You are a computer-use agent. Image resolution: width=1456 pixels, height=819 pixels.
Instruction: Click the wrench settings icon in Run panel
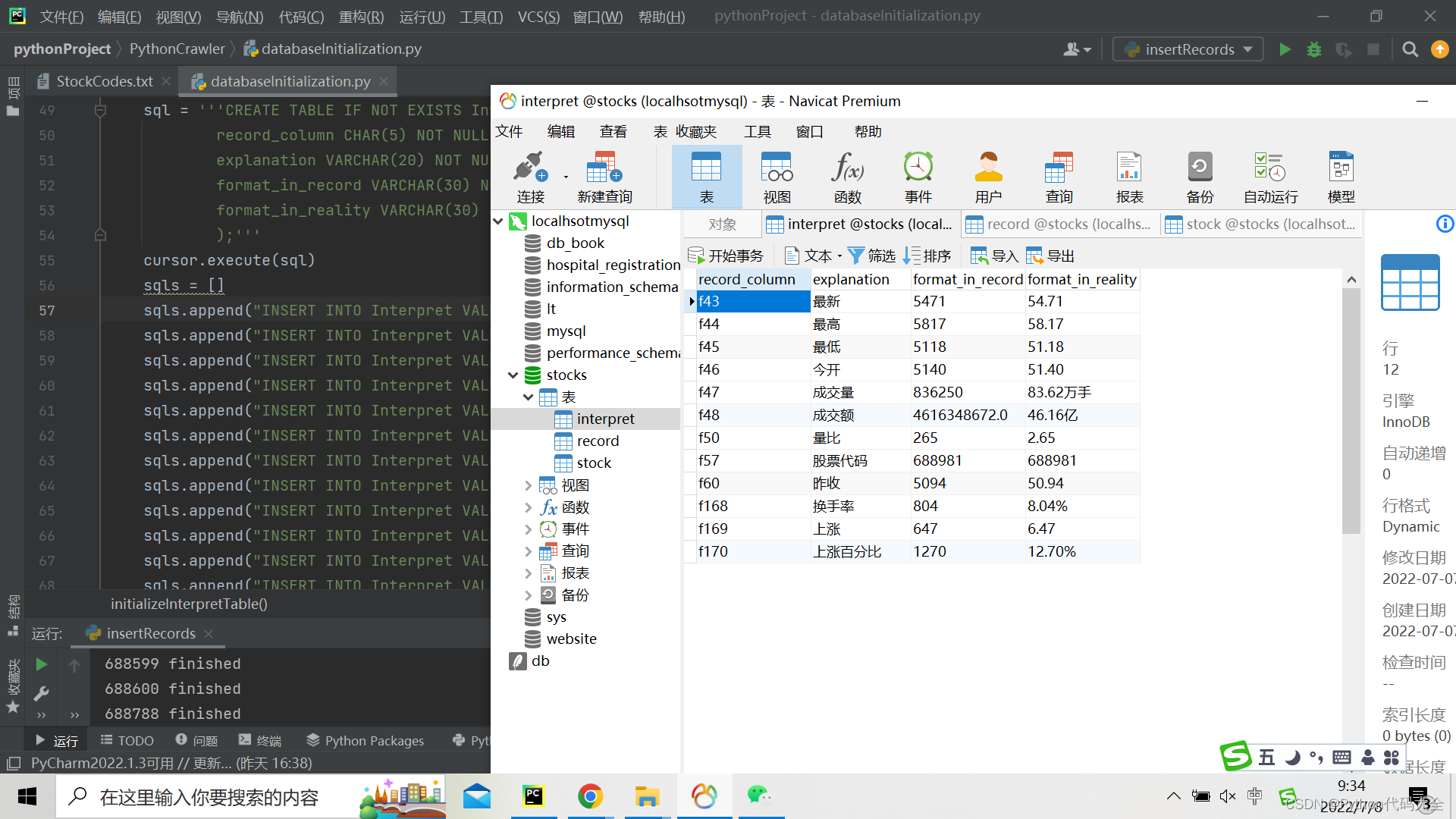click(42, 692)
